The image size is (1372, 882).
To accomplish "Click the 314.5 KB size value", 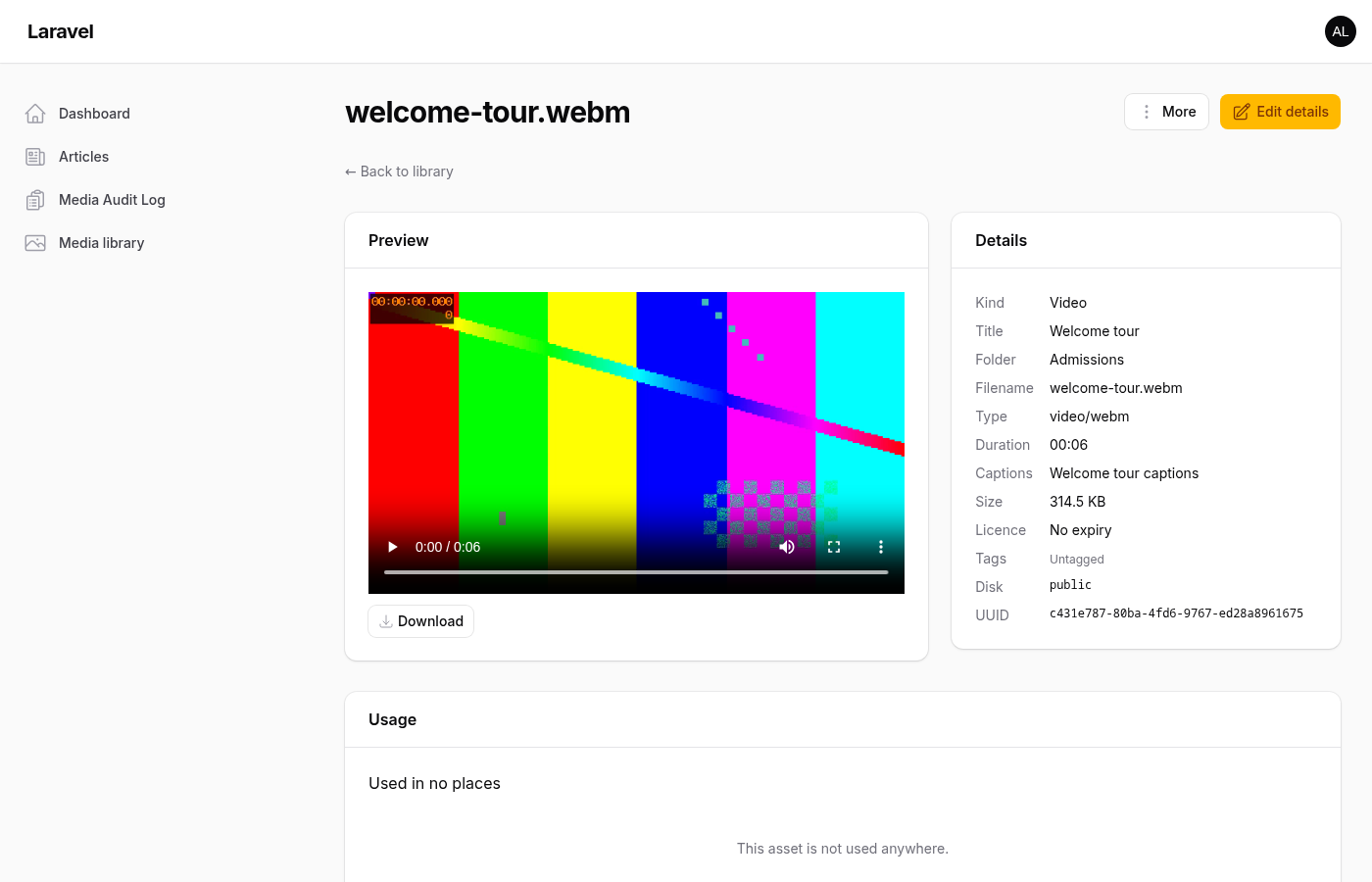I will pyautogui.click(x=1078, y=502).
